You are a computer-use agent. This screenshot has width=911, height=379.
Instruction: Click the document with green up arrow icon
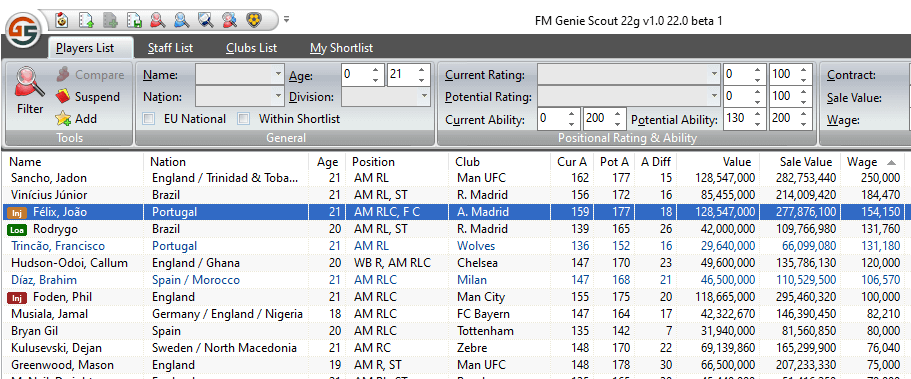pyautogui.click(x=87, y=20)
